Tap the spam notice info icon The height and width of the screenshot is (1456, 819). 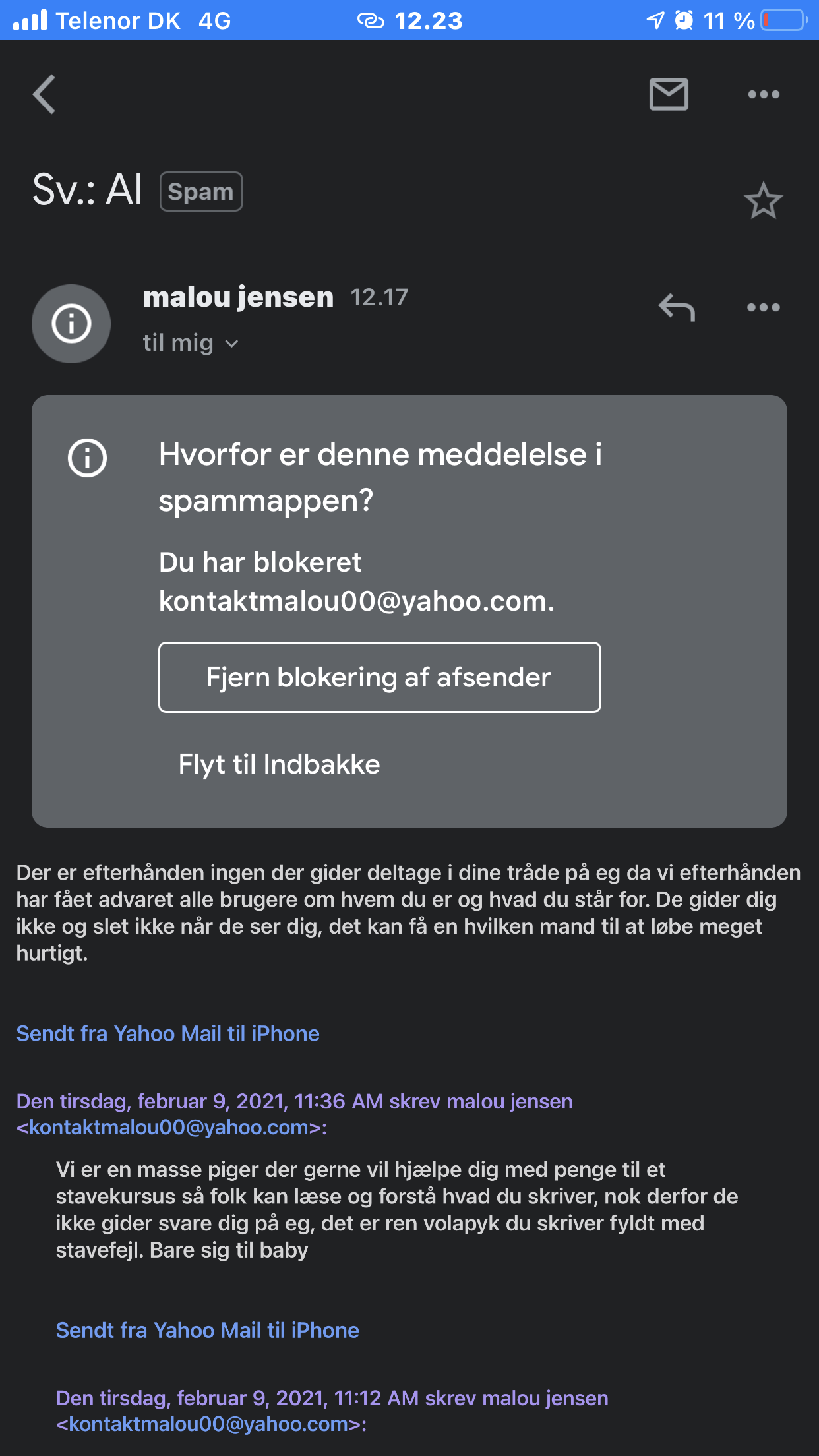pos(88,458)
